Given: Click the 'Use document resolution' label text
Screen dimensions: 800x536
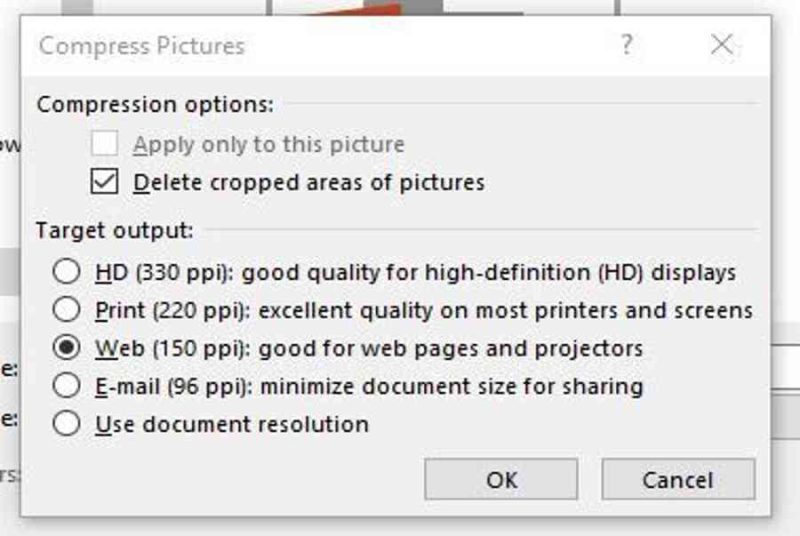Looking at the screenshot, I should [232, 424].
